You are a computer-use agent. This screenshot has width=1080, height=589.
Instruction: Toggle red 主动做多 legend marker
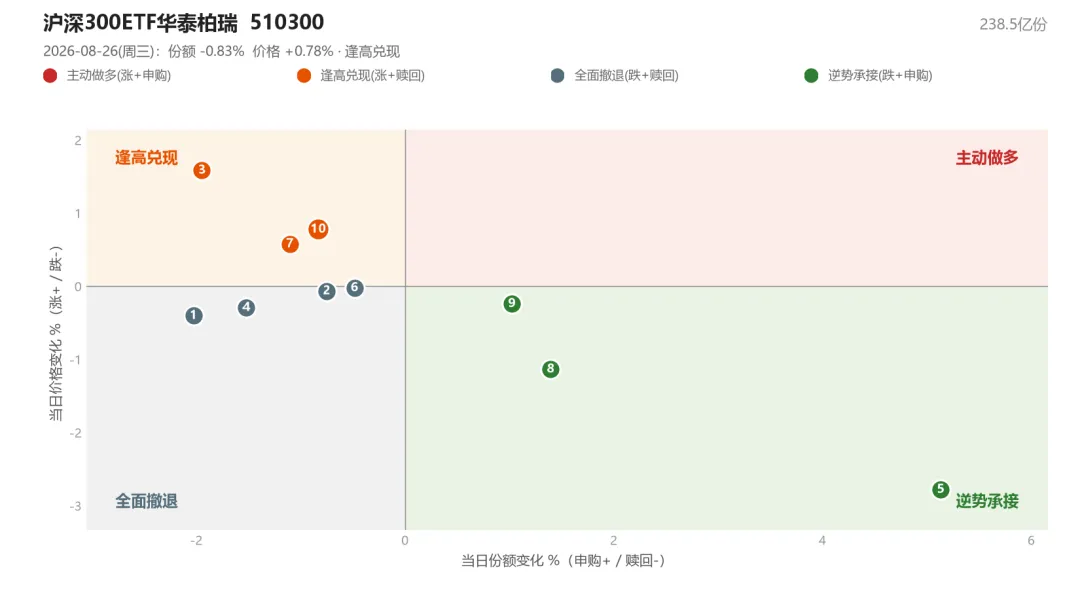50,76
